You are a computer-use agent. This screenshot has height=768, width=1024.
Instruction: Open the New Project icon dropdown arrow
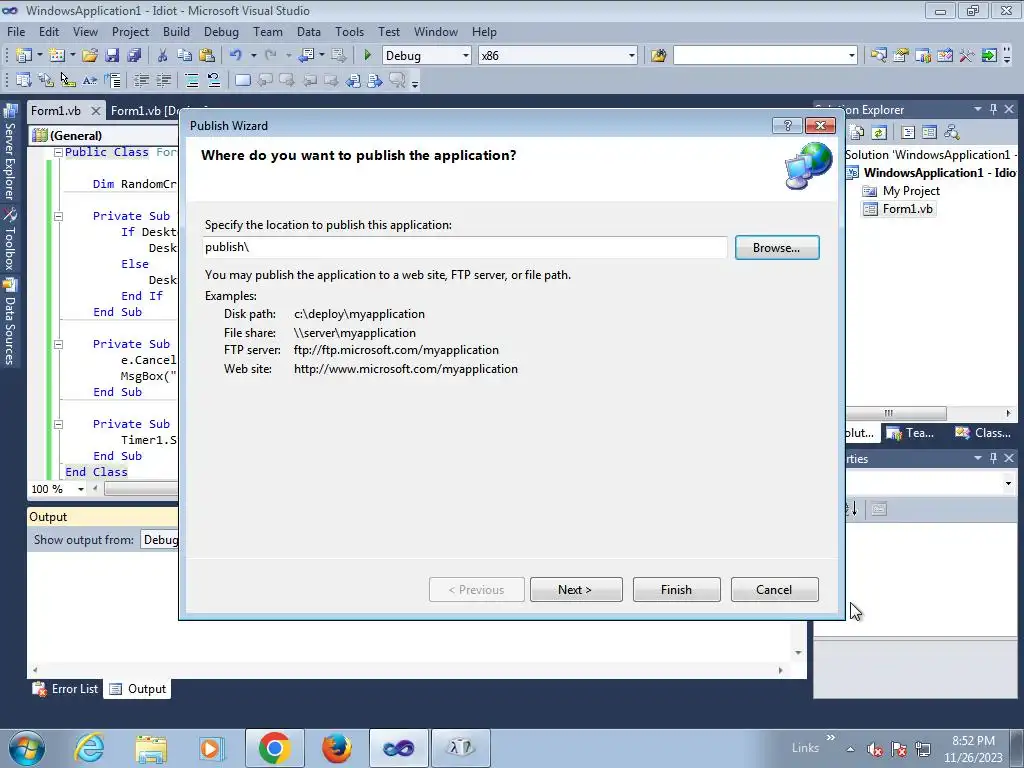tap(40, 56)
